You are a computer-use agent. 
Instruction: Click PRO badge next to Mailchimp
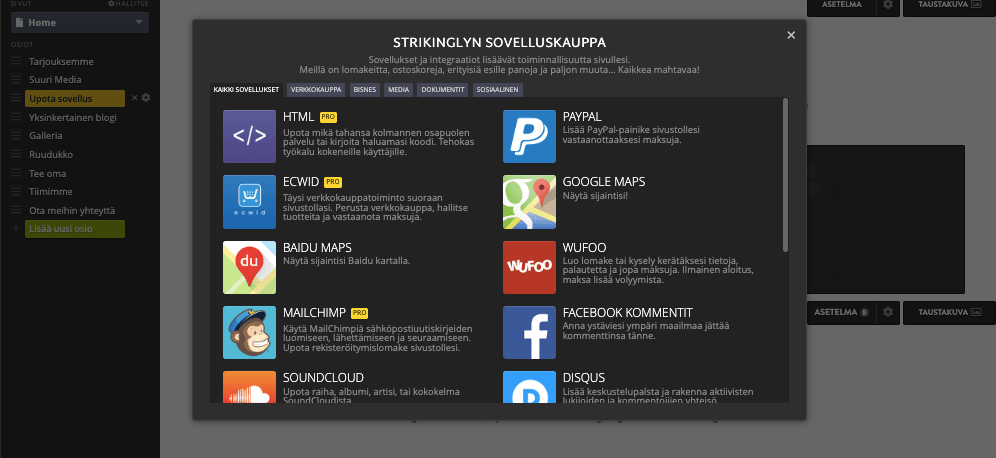click(360, 313)
